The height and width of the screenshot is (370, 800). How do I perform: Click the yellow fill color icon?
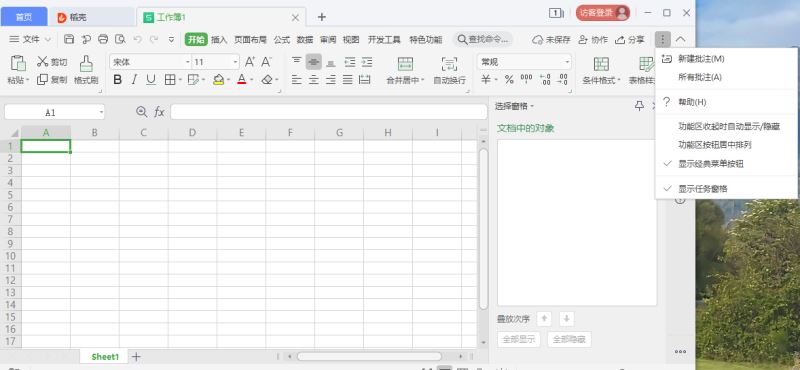[x=218, y=80]
